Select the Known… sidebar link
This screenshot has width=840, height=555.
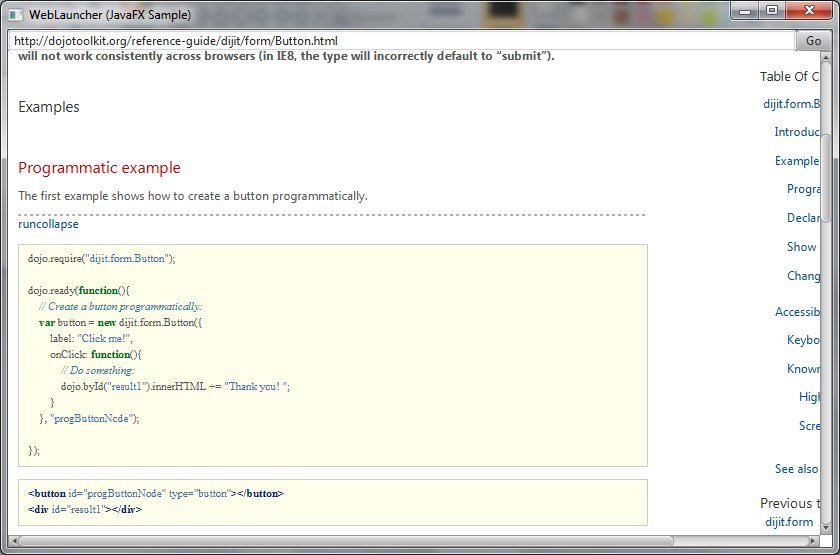(x=803, y=369)
